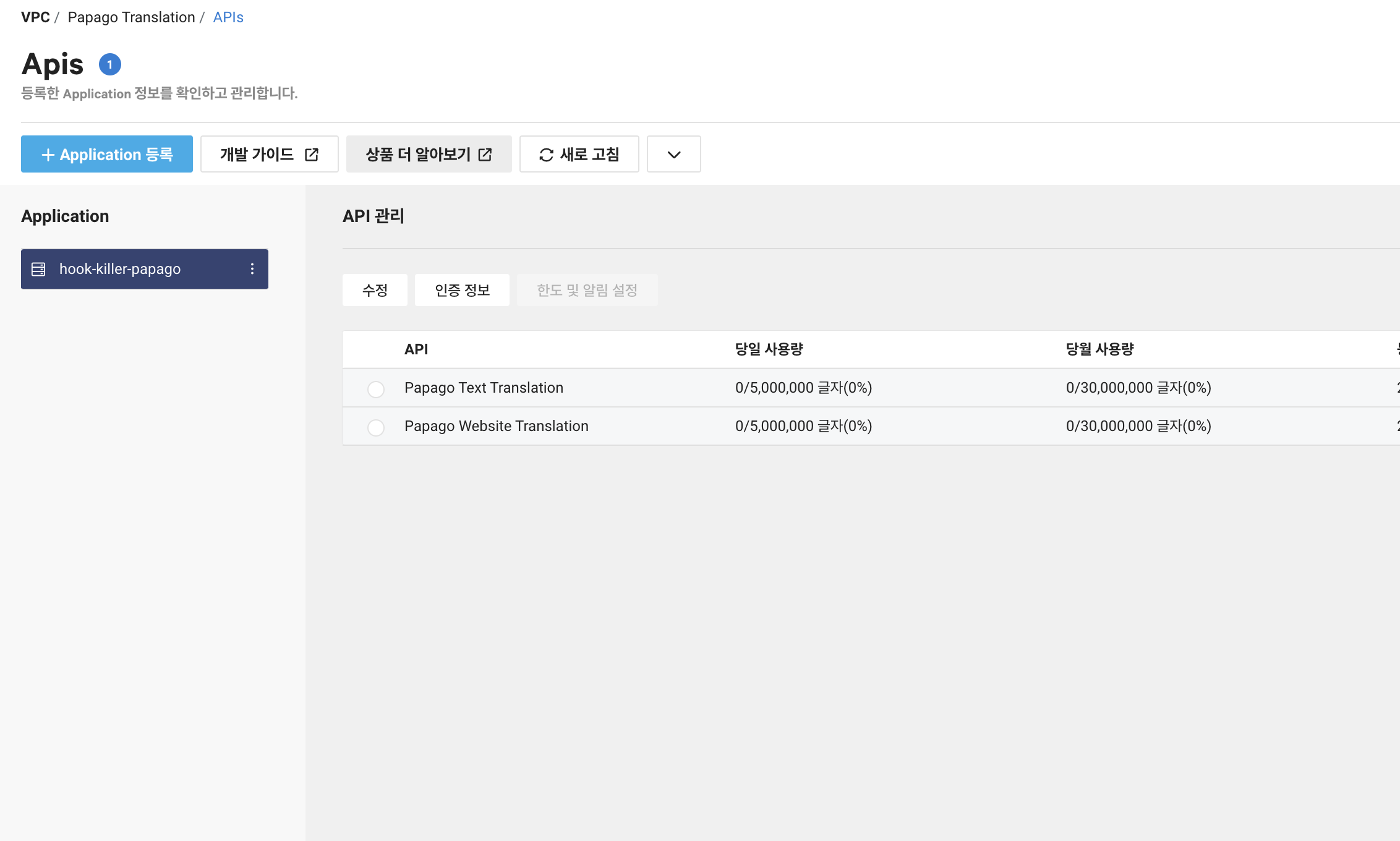This screenshot has height=841, width=1400.
Task: Navigate to VPC breadcrumb
Action: click(35, 17)
